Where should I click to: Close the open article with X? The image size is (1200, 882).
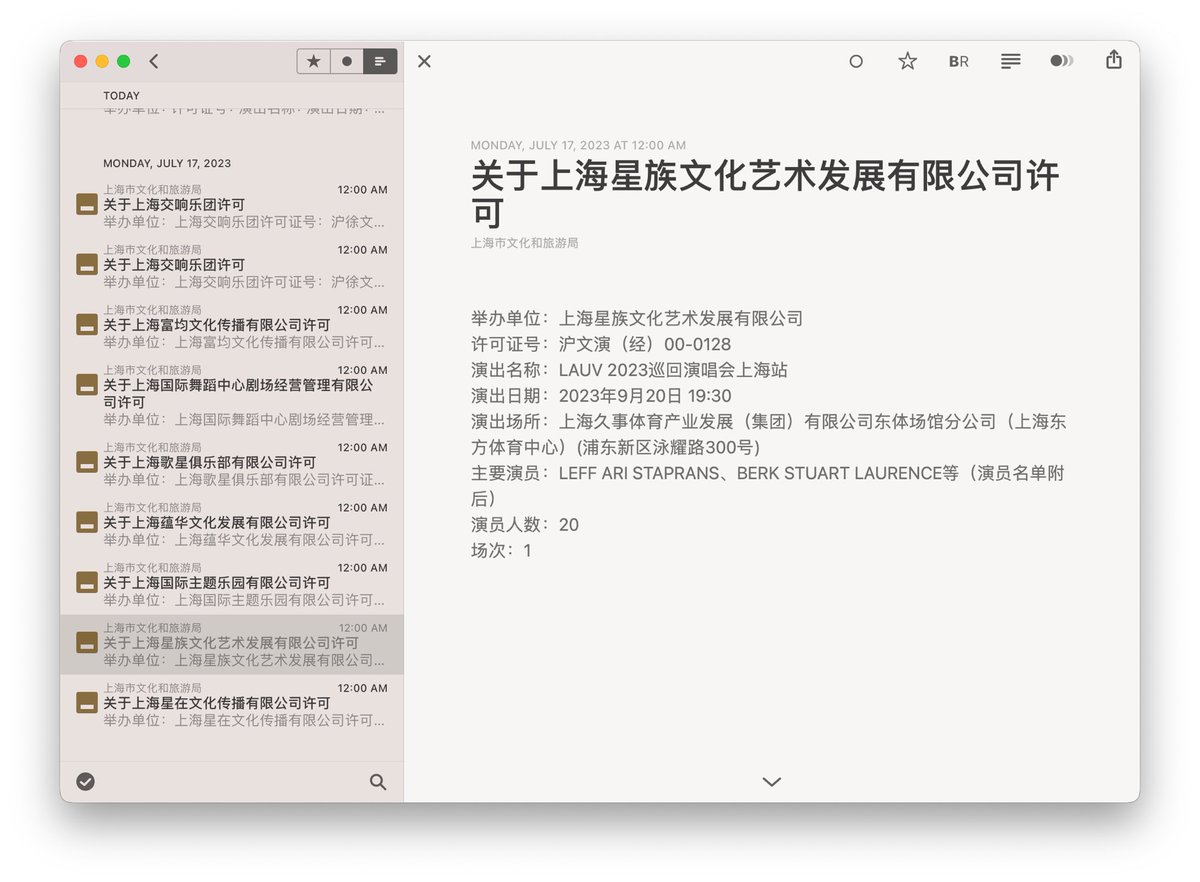[x=424, y=61]
